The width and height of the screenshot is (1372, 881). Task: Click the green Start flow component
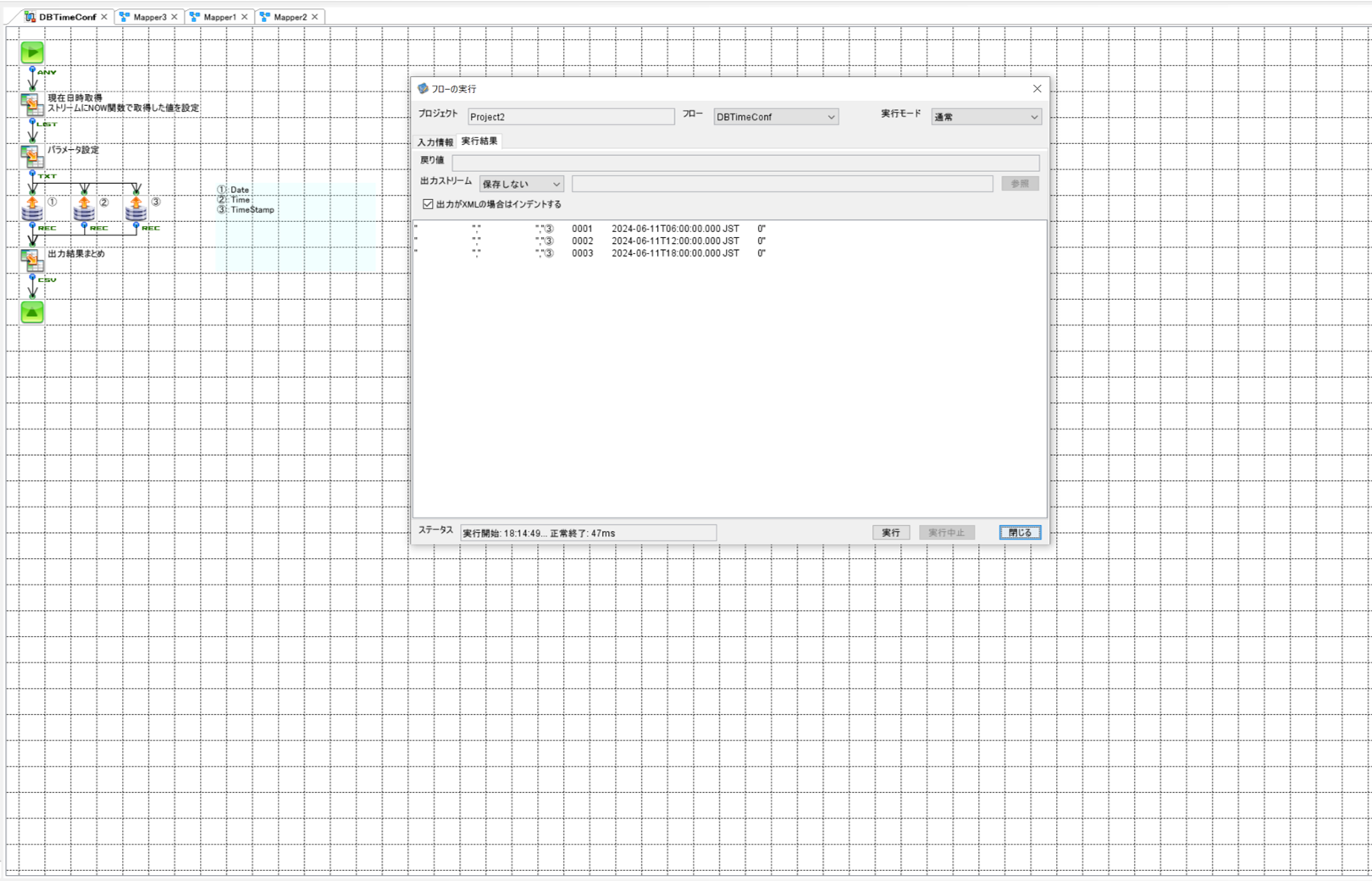point(32,53)
